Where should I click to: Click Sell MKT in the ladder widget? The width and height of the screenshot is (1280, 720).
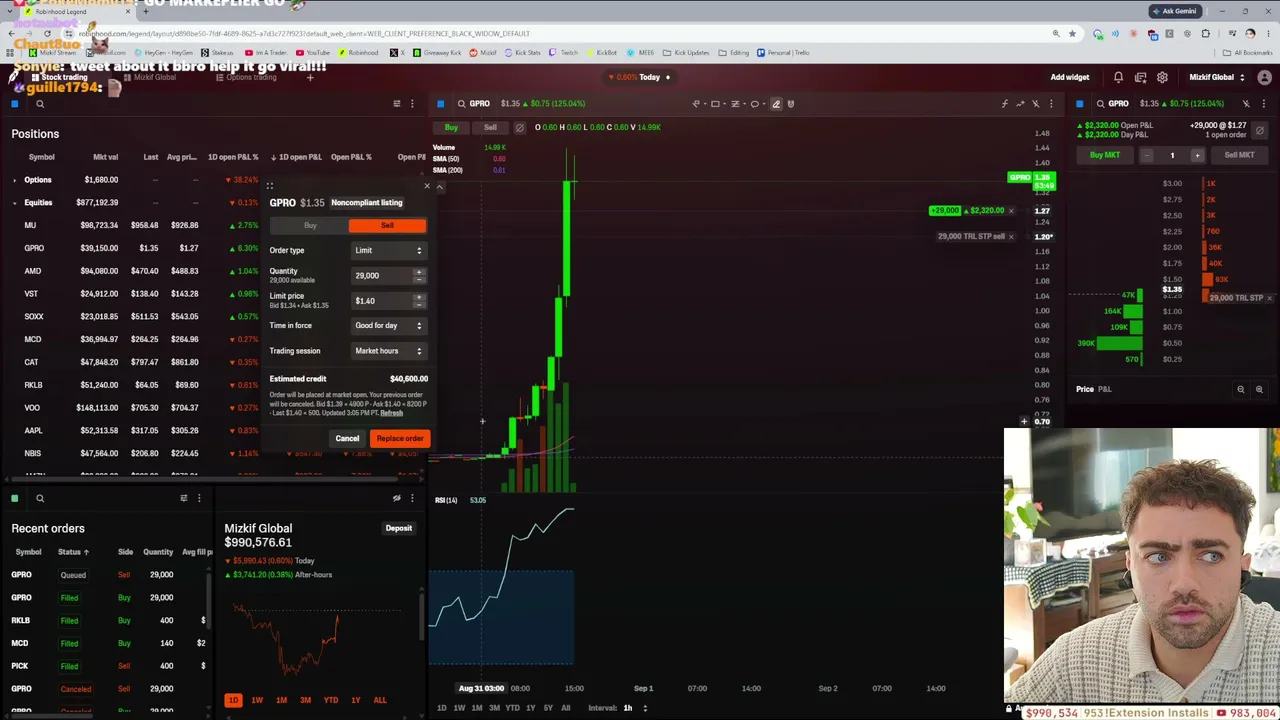point(1239,155)
